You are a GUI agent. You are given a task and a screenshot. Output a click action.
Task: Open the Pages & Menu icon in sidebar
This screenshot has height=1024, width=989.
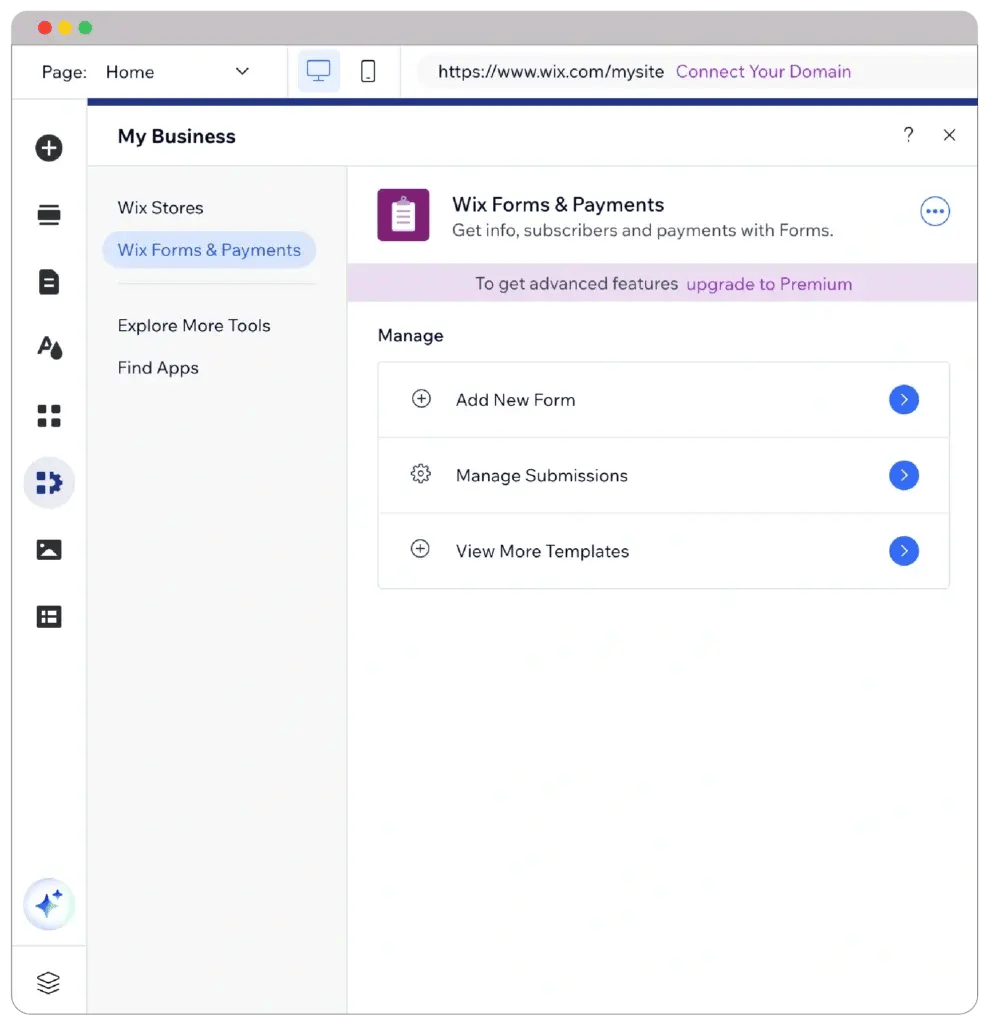49,282
